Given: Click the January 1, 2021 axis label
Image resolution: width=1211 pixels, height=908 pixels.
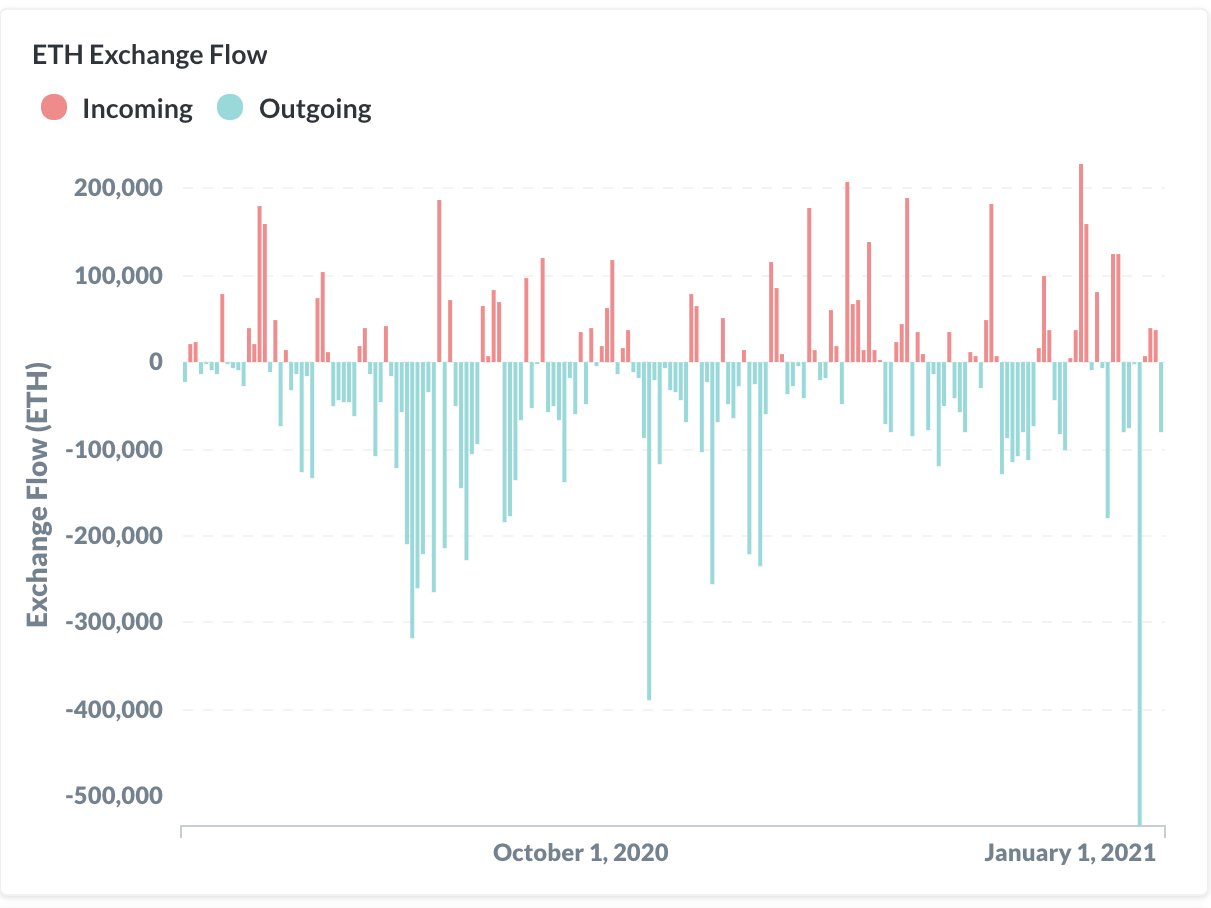Looking at the screenshot, I should [1070, 853].
